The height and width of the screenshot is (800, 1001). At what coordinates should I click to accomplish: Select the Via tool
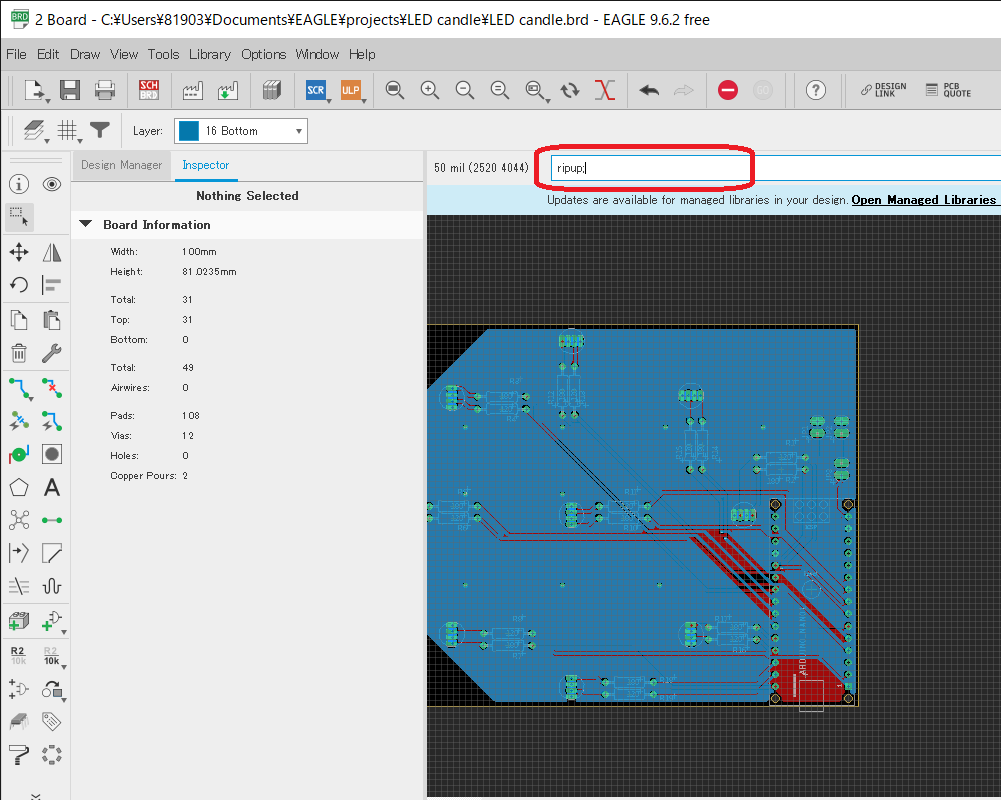[19, 454]
